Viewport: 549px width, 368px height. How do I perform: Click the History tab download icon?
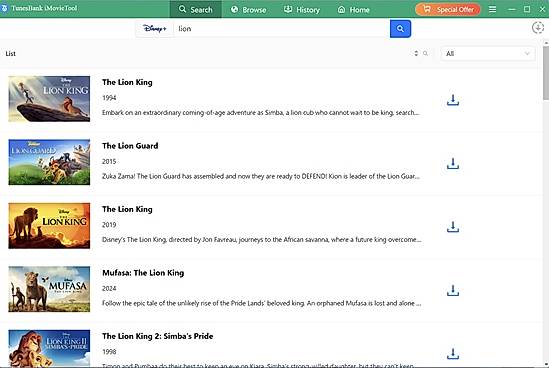pyautogui.click(x=288, y=9)
